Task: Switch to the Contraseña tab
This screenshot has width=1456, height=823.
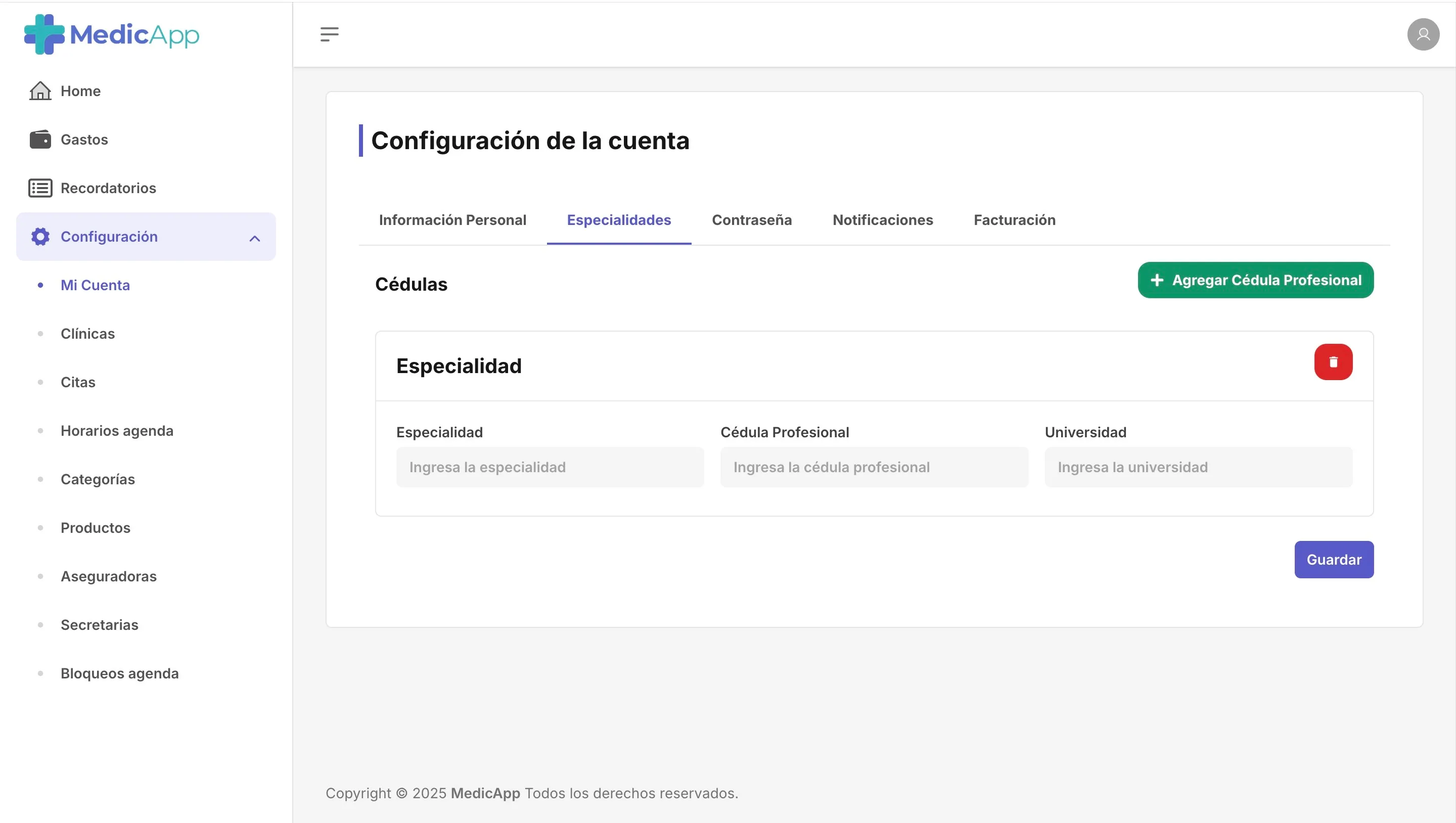Action: (752, 220)
